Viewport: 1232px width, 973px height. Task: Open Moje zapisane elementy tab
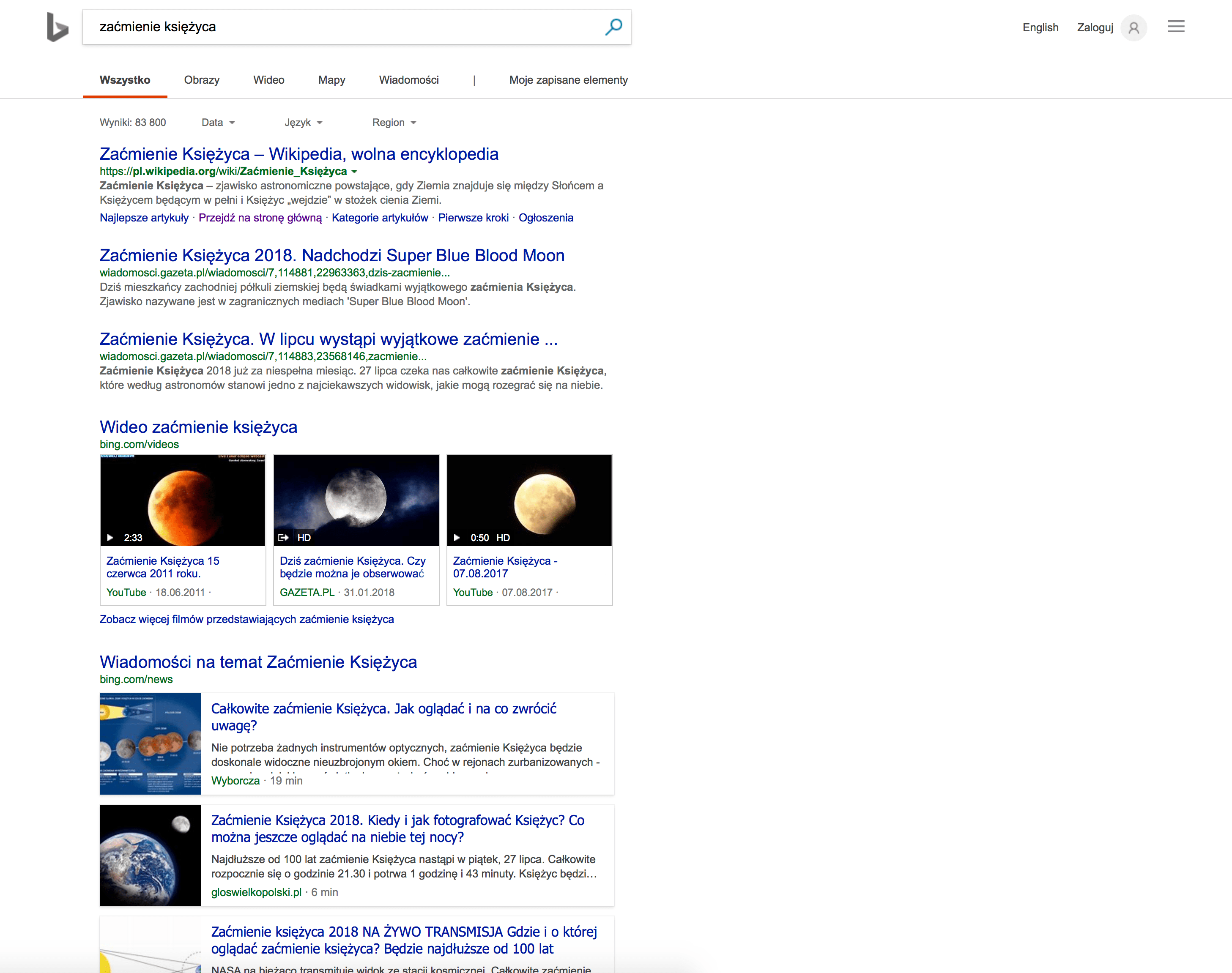coord(569,80)
